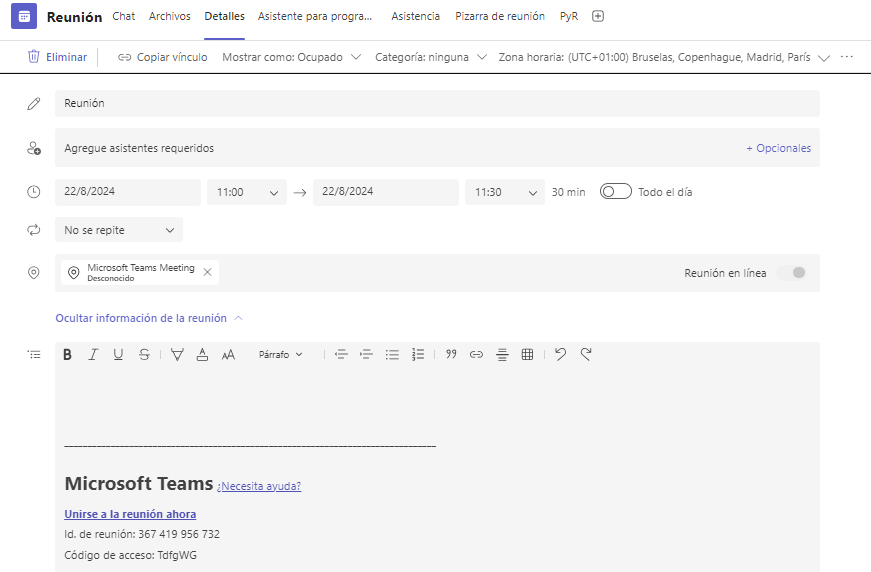The height and width of the screenshot is (572, 871).
Task: Switch to the Chat tab
Action: pyautogui.click(x=123, y=16)
